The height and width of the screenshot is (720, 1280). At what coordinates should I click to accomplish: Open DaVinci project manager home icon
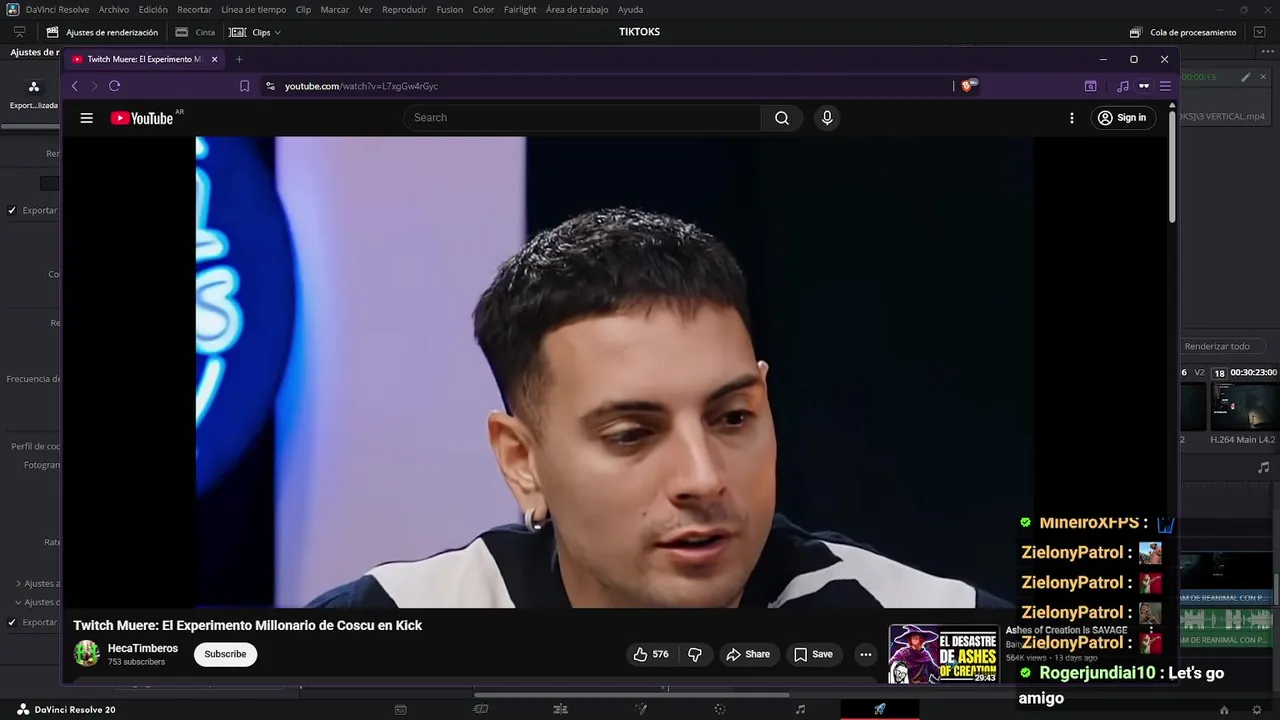click(1224, 709)
